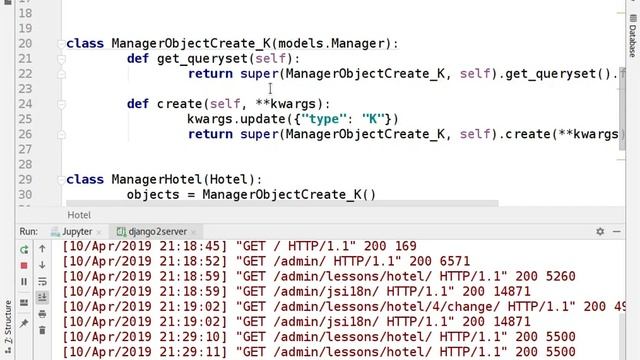
Task: Rerun the django2server configuration
Action: click(x=24, y=249)
